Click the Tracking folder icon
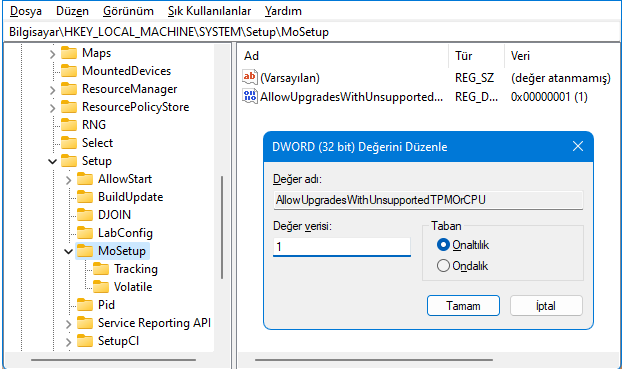The height and width of the screenshot is (369, 622). [101, 269]
